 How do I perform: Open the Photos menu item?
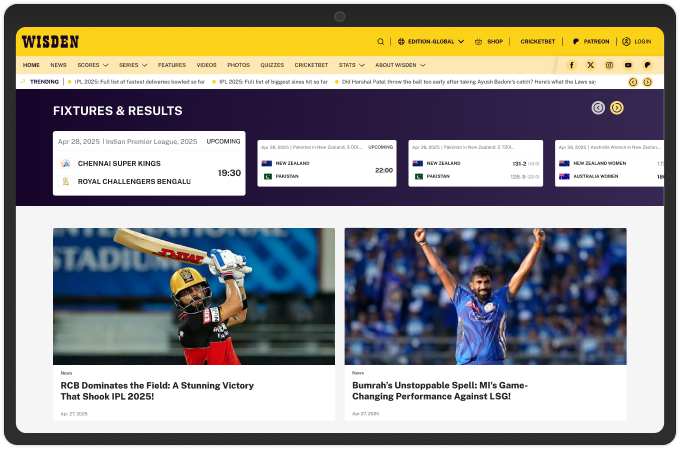[x=239, y=65]
